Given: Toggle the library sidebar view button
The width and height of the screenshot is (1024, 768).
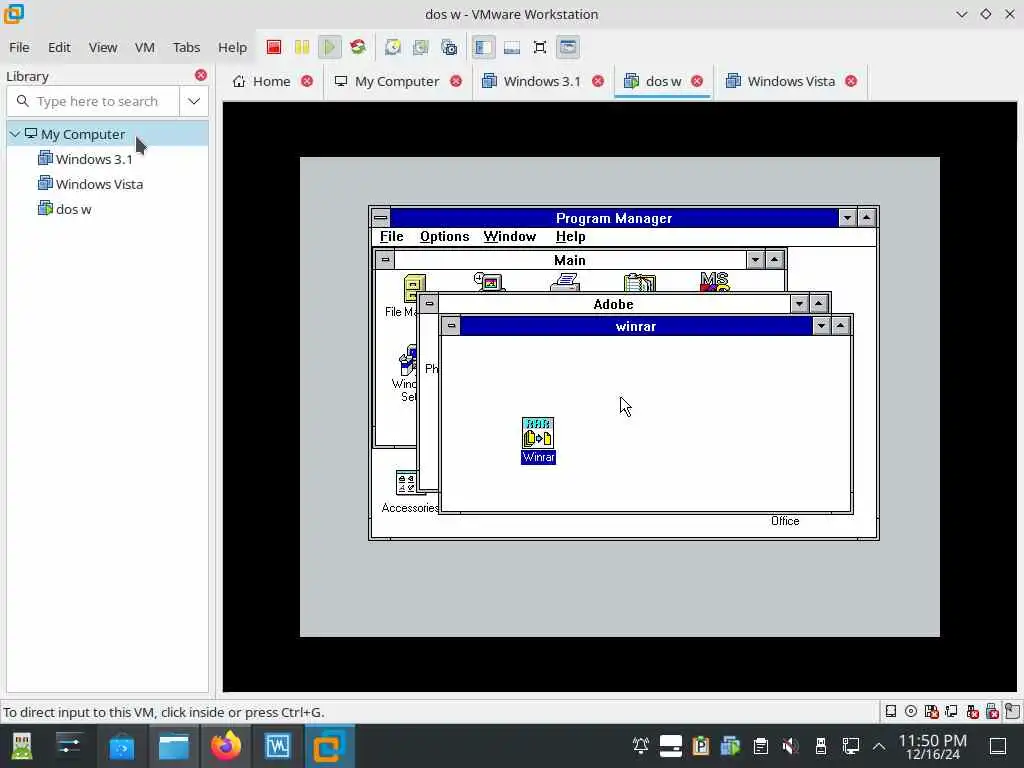Looking at the screenshot, I should [483, 47].
